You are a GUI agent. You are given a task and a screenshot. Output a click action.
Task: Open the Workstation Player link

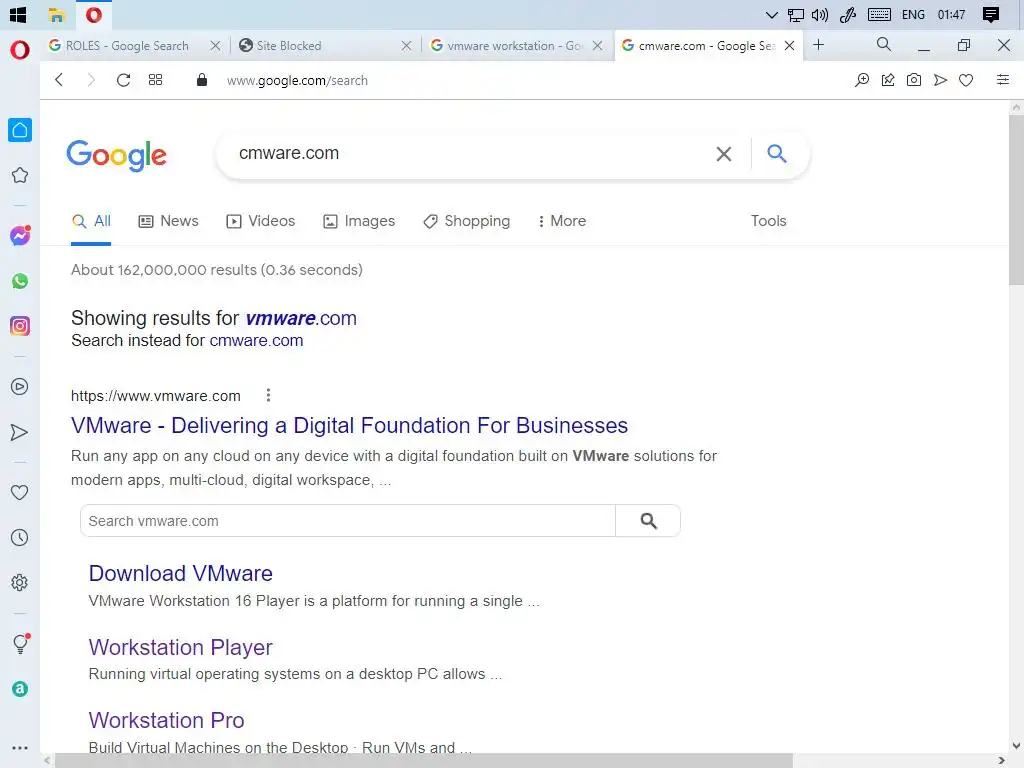pos(181,647)
